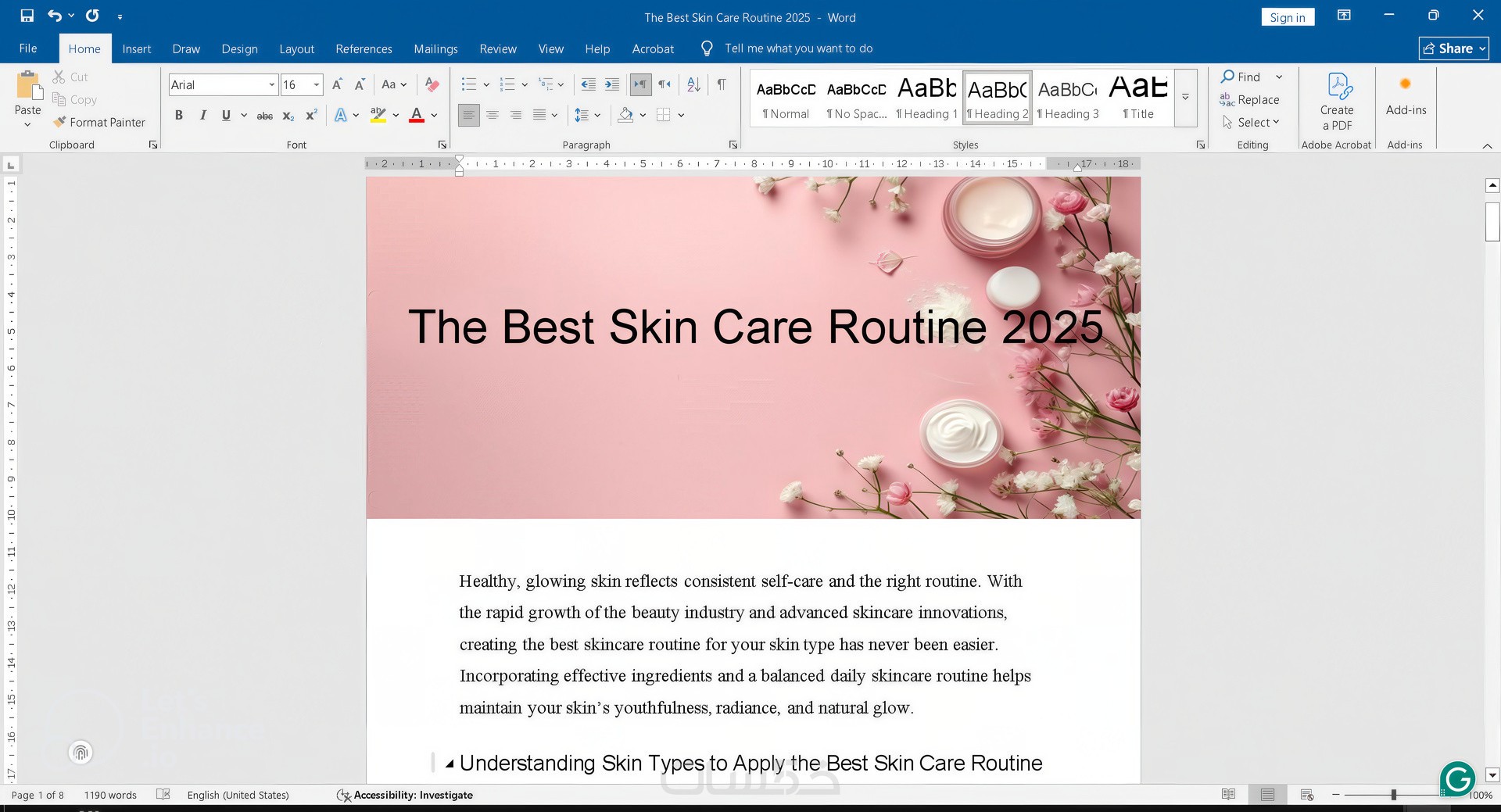Open the Paragraph dialog launcher

coord(733,145)
